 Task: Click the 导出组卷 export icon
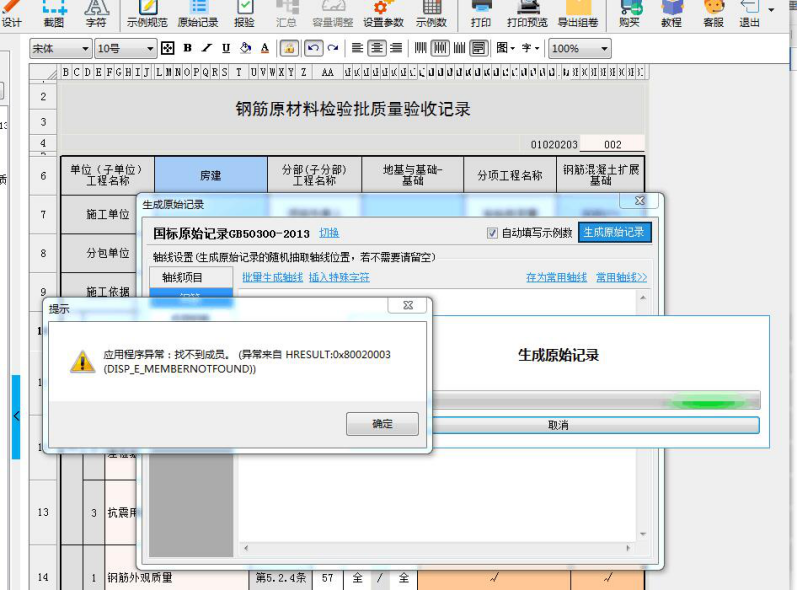tap(578, 13)
